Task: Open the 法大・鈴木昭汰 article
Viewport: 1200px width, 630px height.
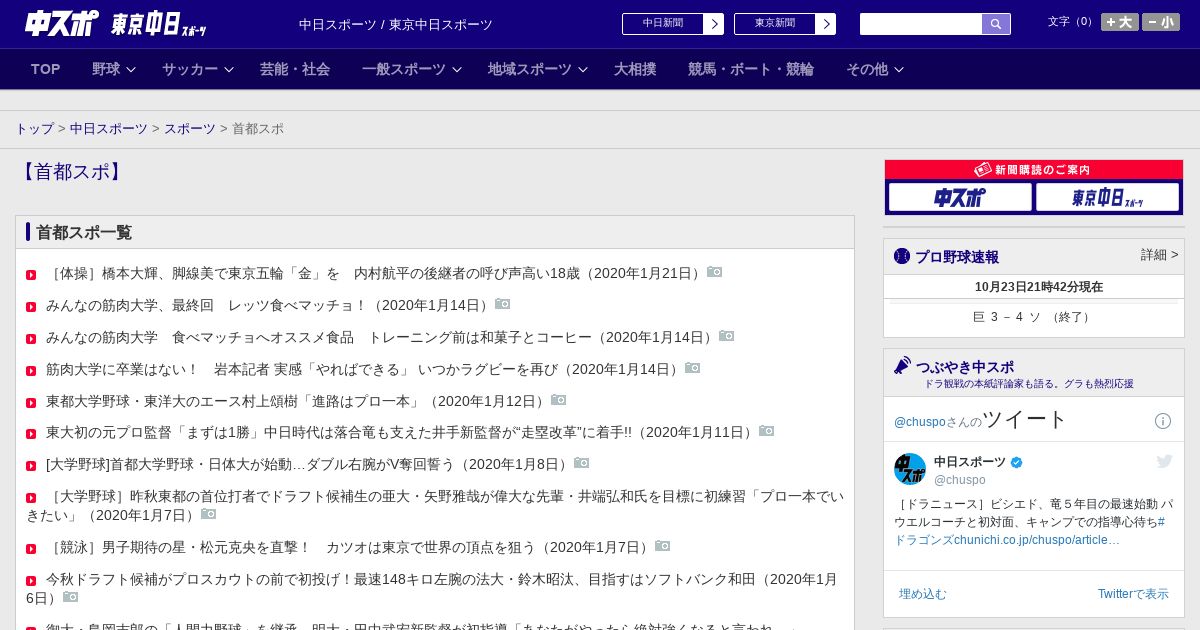Action: (x=432, y=588)
